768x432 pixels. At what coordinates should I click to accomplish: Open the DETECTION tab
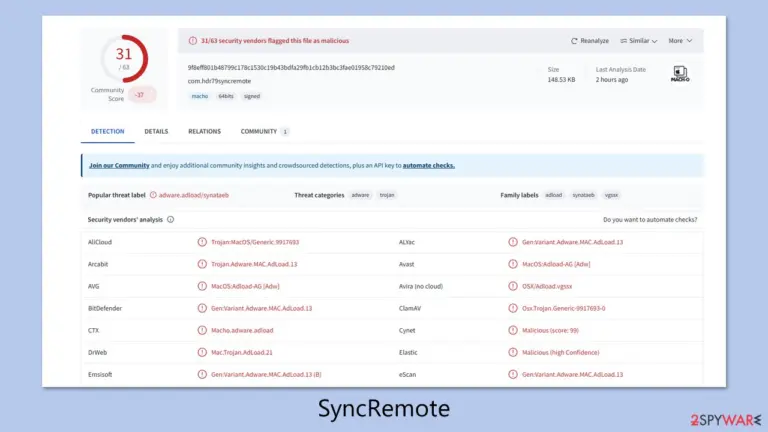click(107, 131)
